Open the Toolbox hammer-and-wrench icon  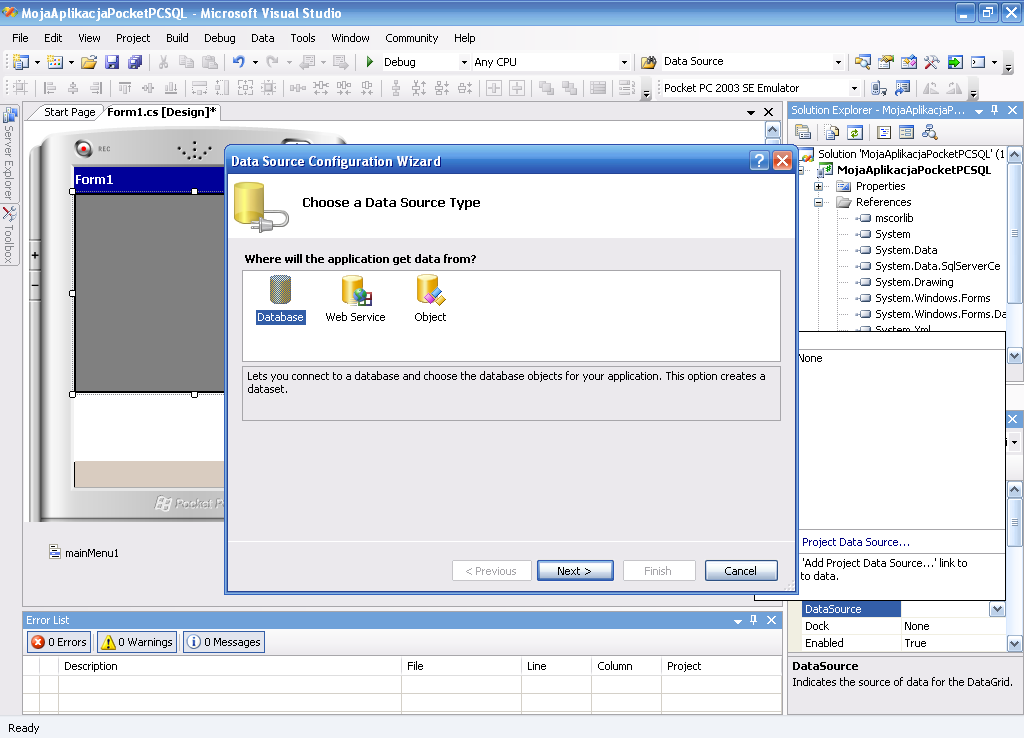tap(931, 62)
